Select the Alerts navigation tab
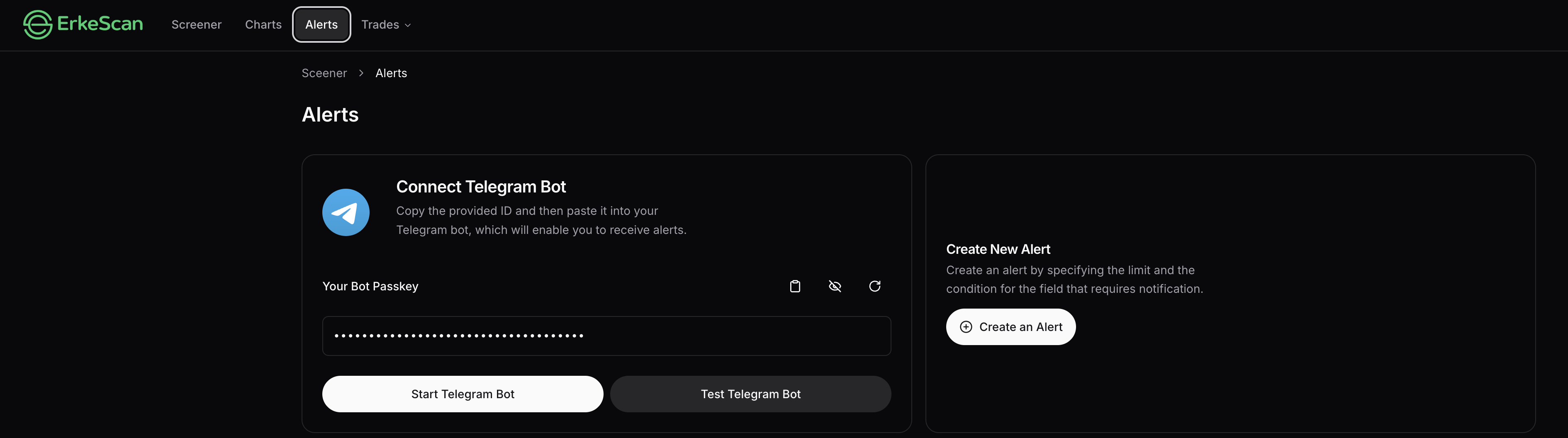 tap(321, 25)
